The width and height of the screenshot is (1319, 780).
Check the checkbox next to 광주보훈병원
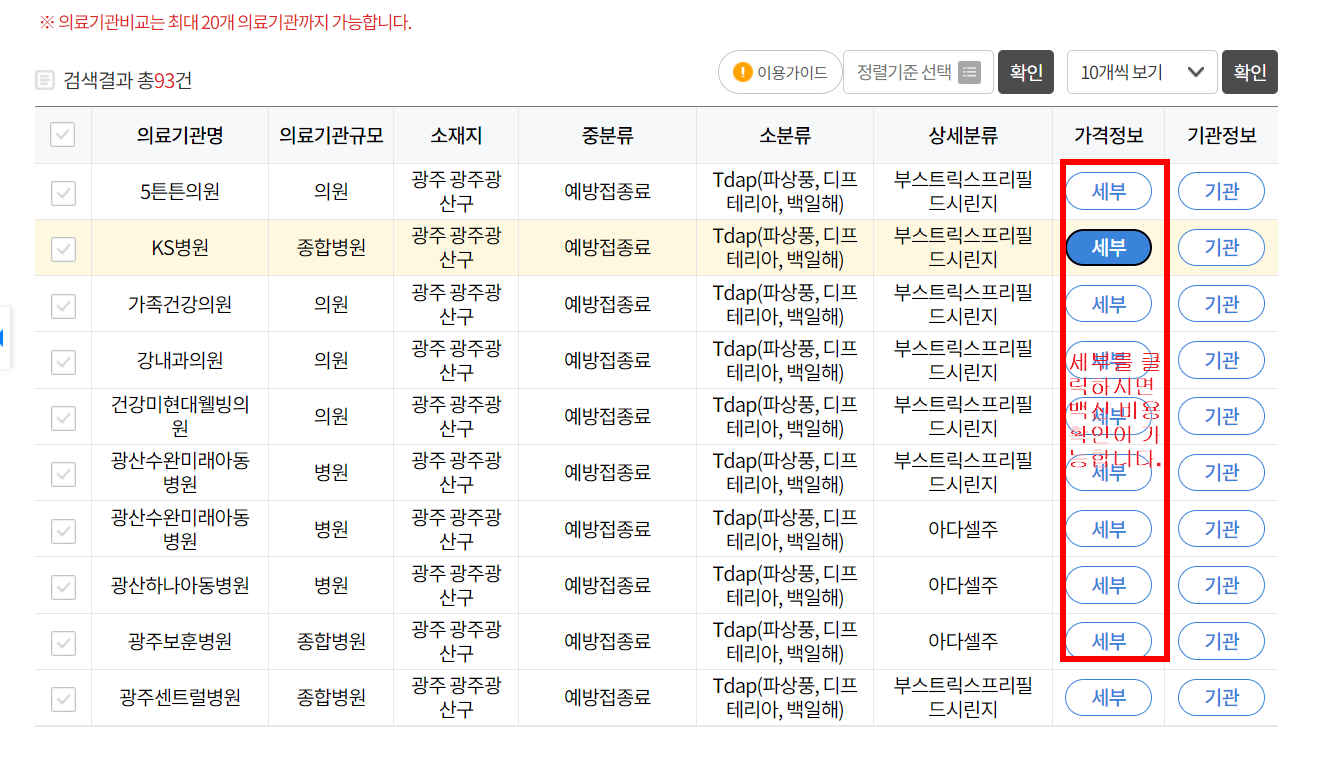click(x=63, y=641)
